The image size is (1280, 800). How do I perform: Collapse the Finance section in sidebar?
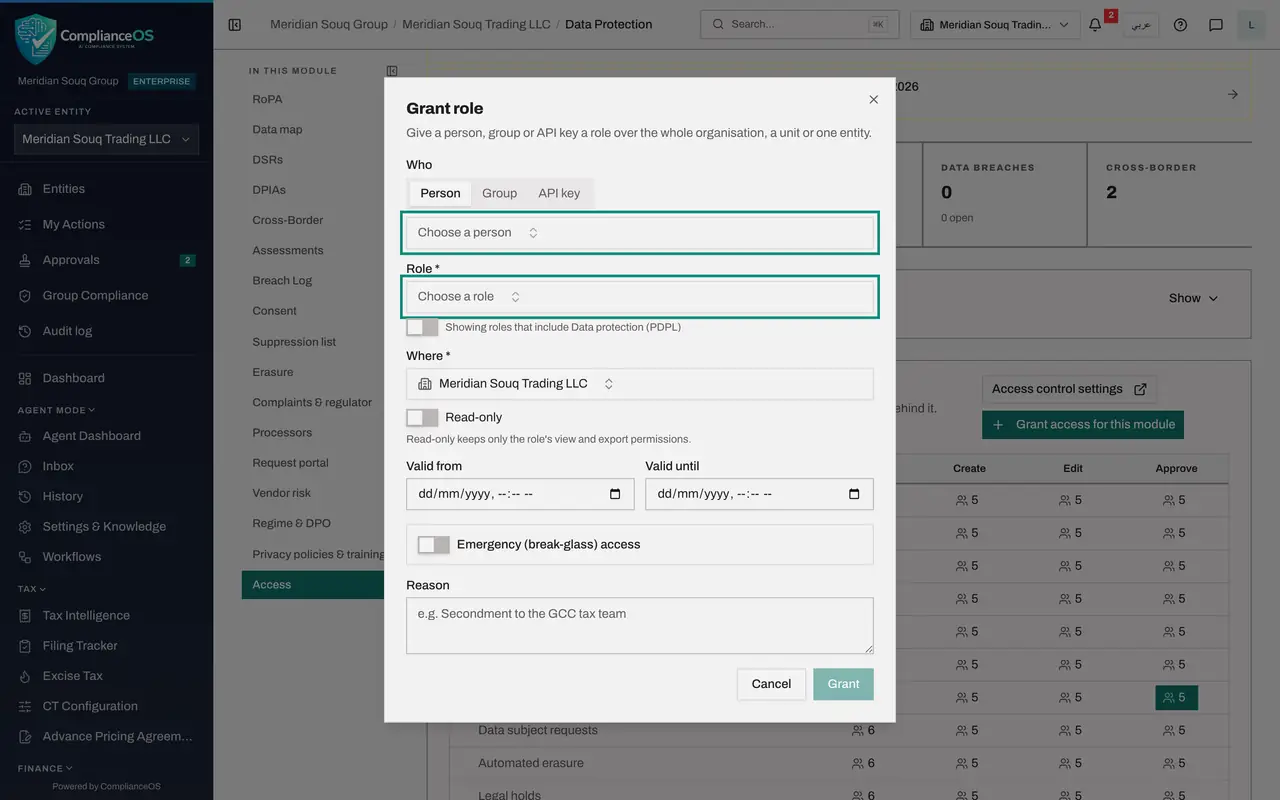point(45,768)
